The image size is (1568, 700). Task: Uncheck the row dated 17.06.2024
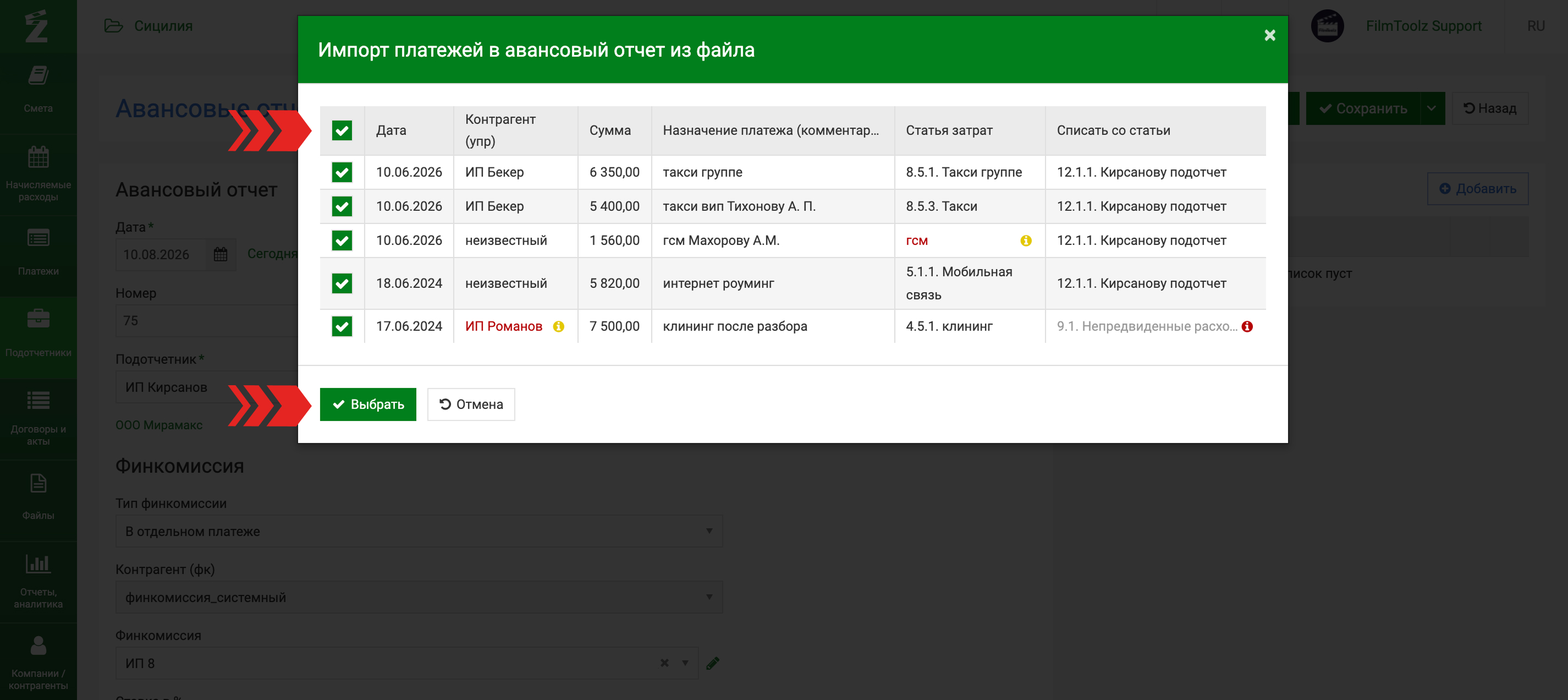click(342, 326)
